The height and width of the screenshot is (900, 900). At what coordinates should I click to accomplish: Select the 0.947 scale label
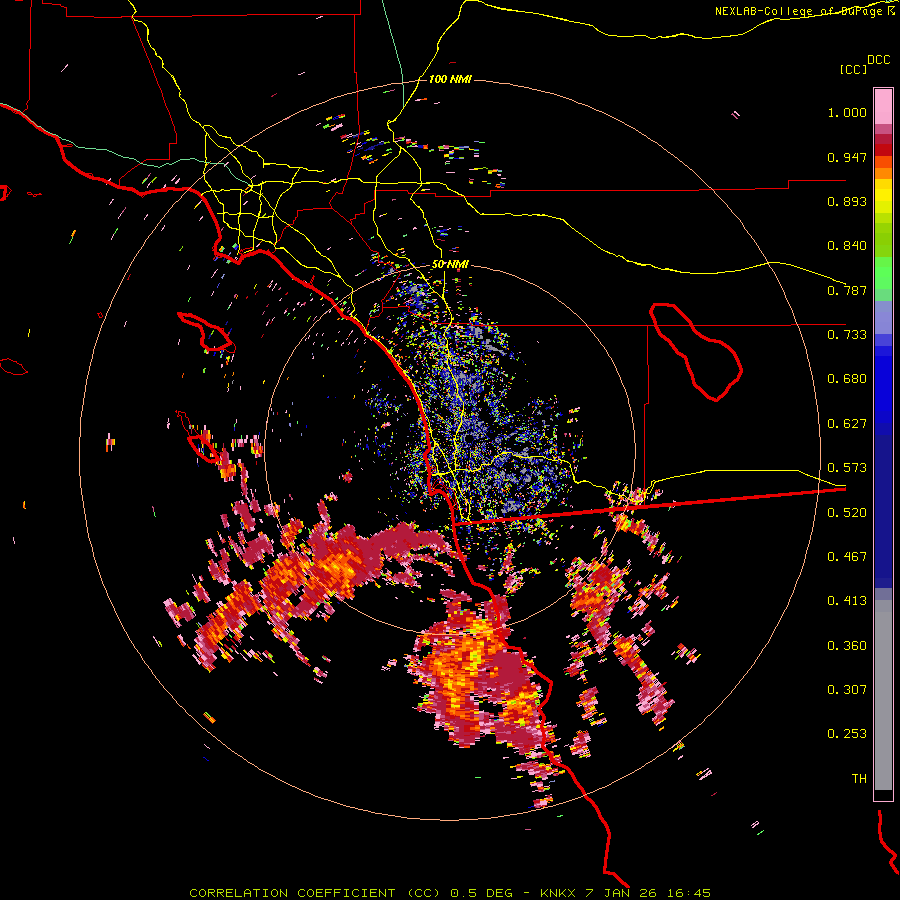click(847, 157)
